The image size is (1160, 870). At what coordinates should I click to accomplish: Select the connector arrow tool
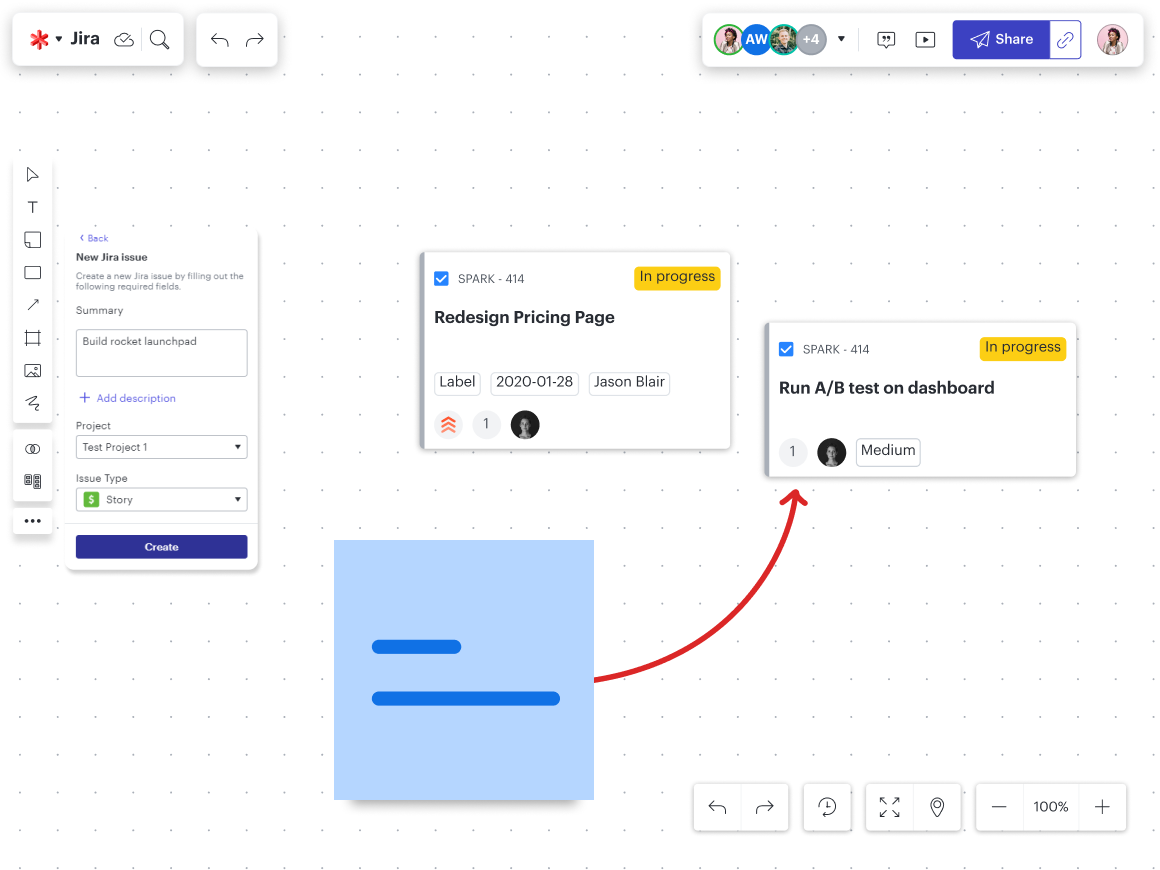[x=32, y=304]
